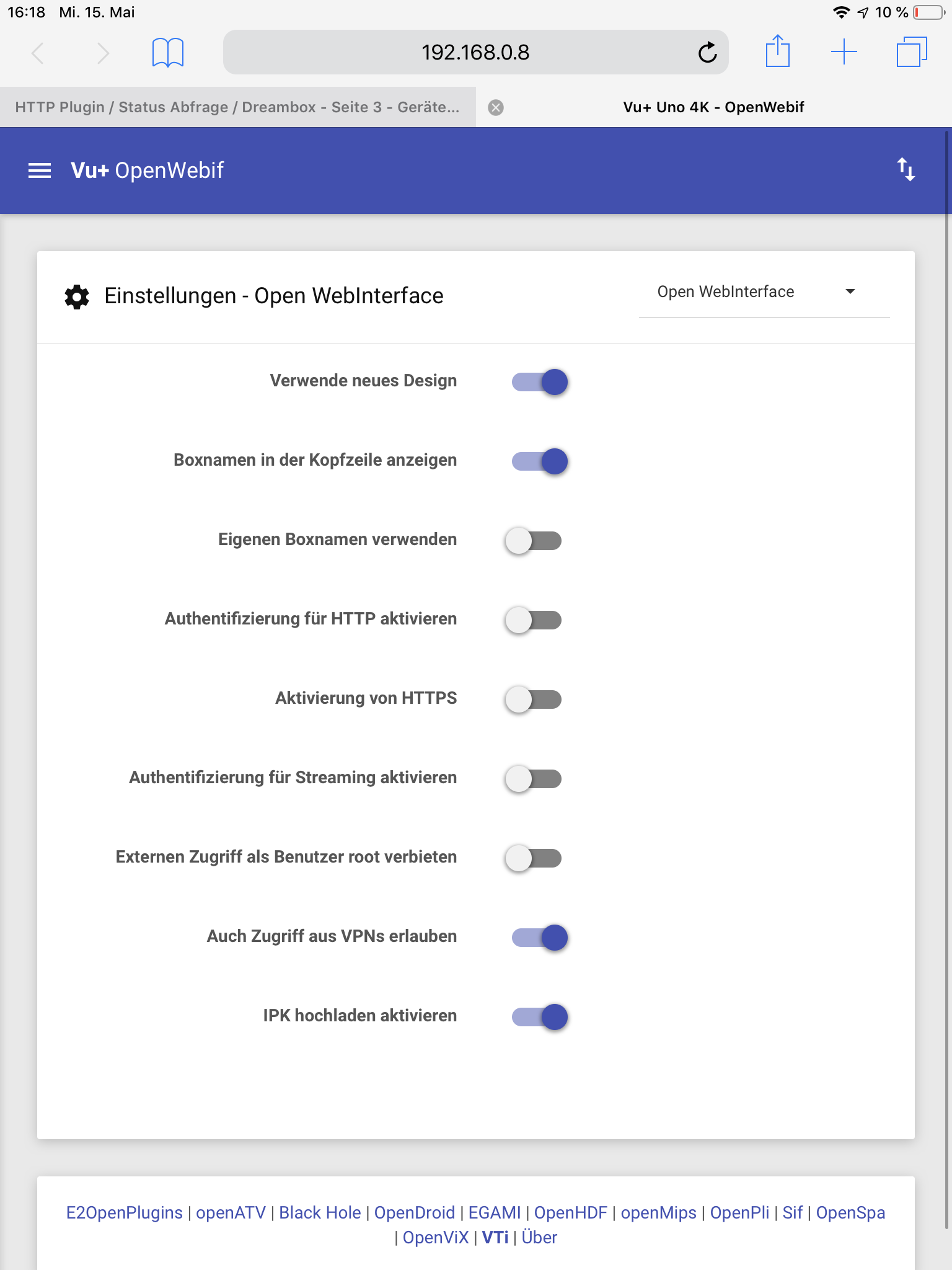The height and width of the screenshot is (1270, 952).
Task: Open the Safari bookmarks book icon
Action: point(168,53)
